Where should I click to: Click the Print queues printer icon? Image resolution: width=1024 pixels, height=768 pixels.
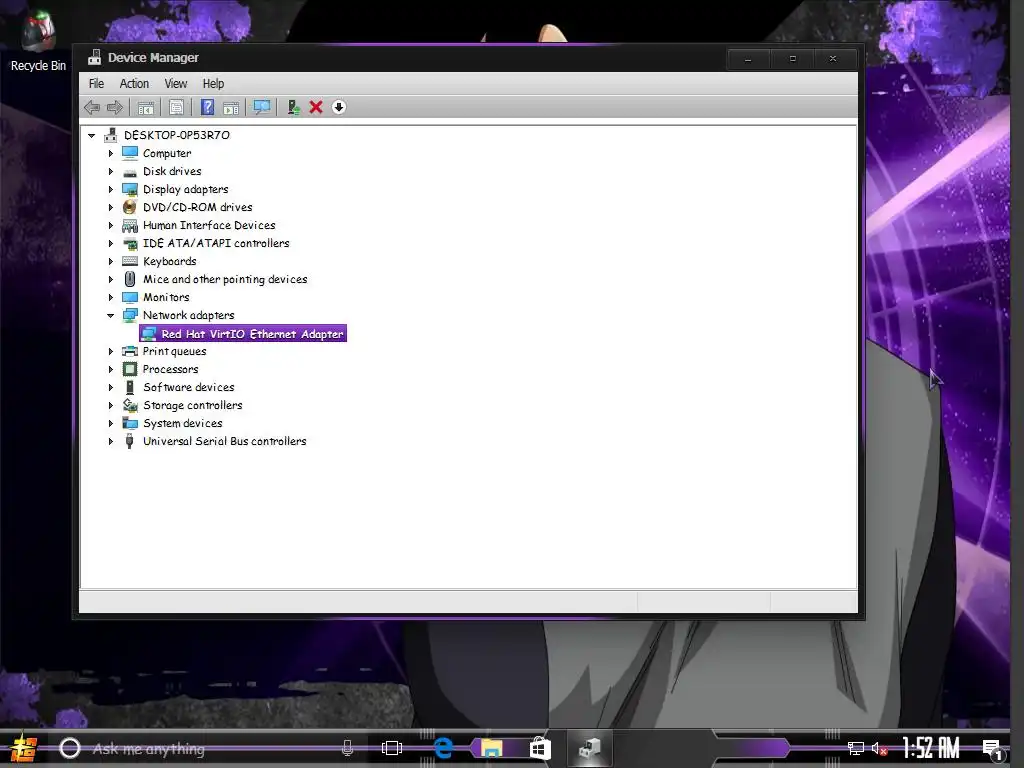pos(130,351)
